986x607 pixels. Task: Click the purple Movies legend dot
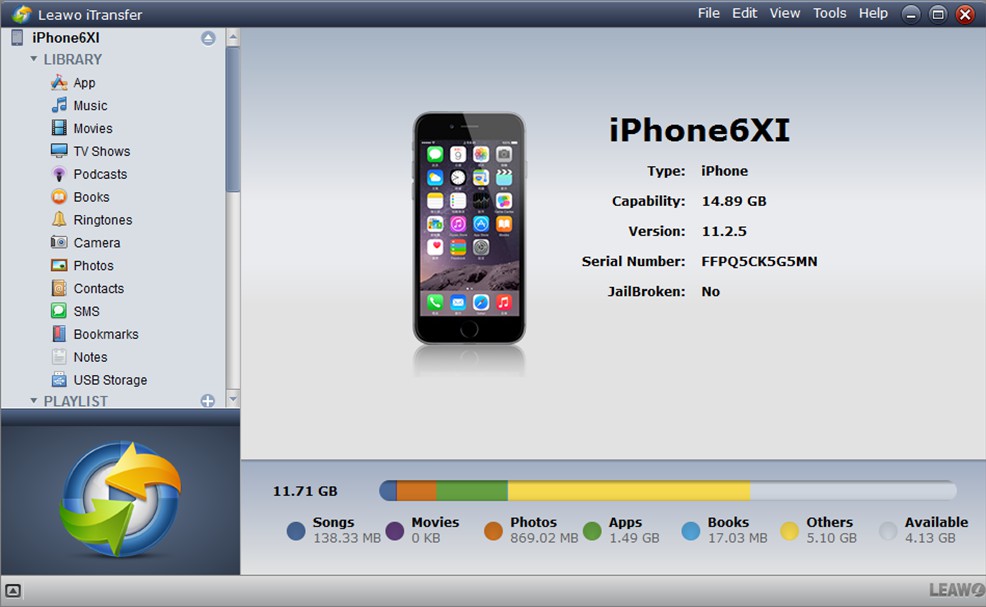(394, 532)
